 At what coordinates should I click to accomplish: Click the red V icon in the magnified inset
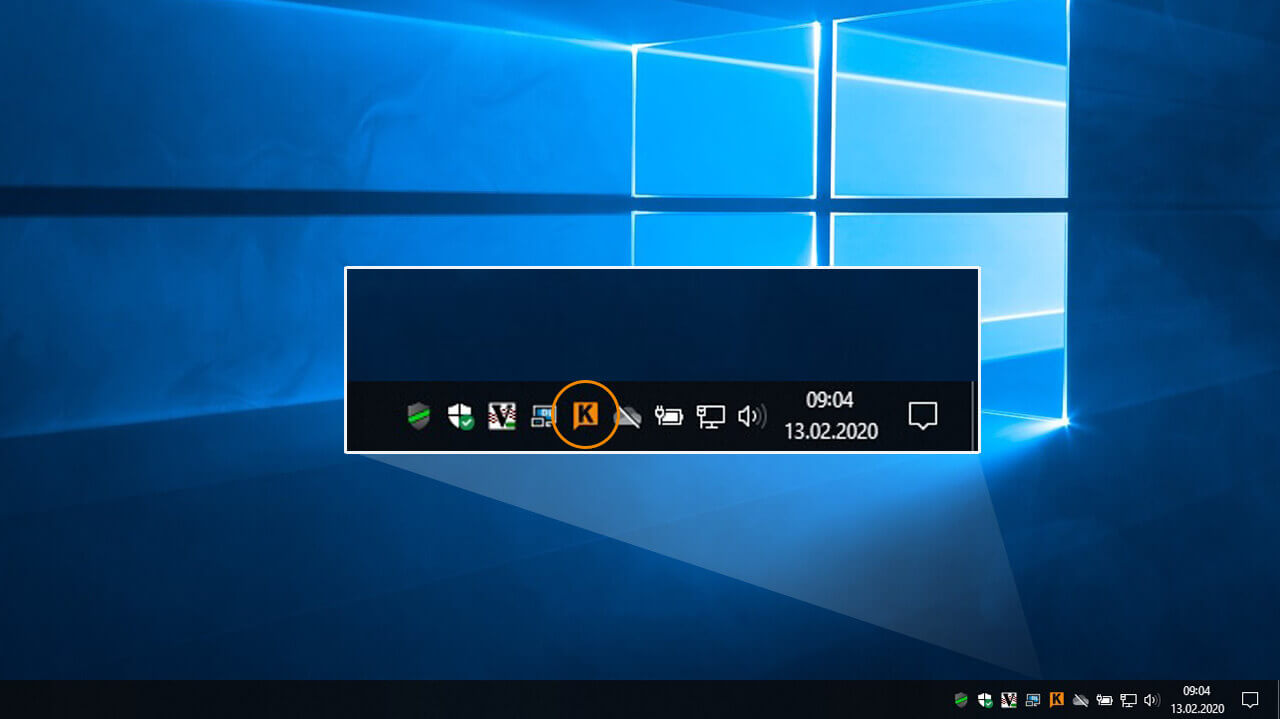click(x=501, y=416)
